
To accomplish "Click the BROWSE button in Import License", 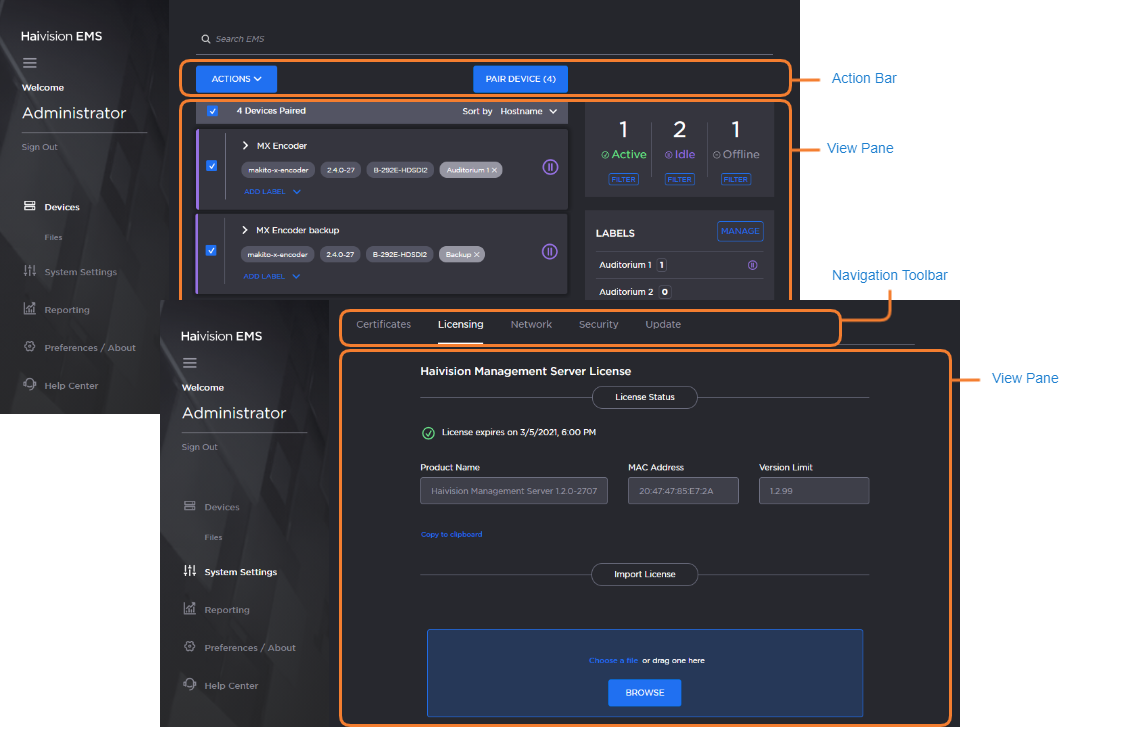I will click(x=644, y=693).
